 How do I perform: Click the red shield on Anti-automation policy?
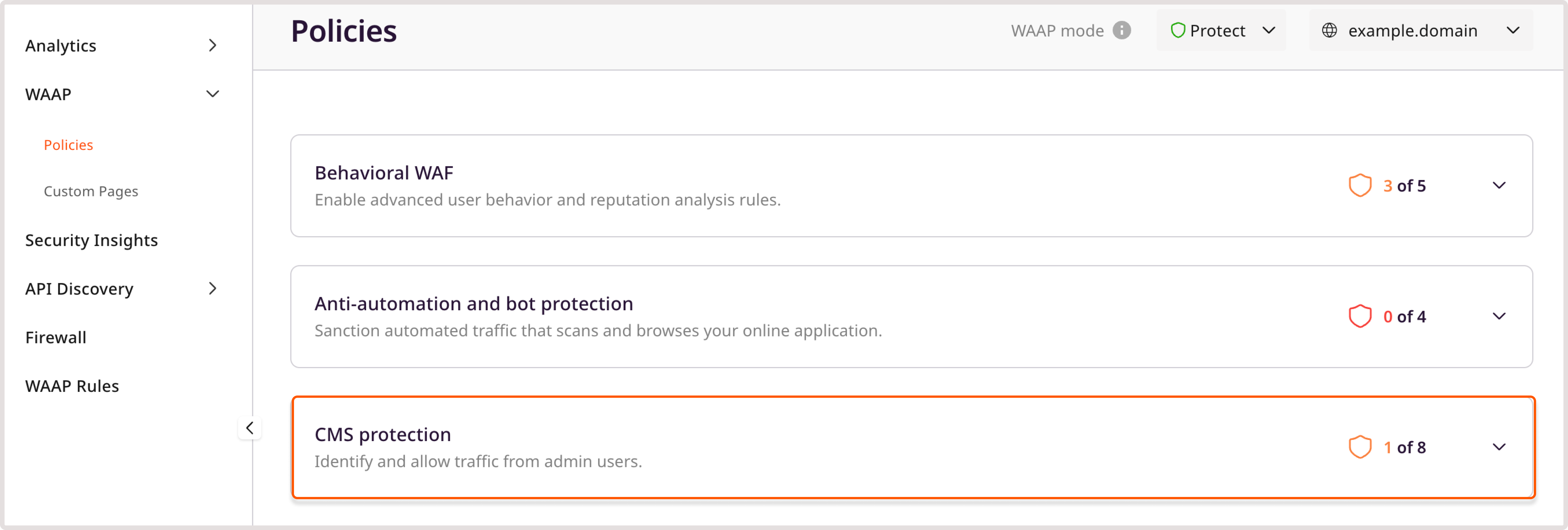pyautogui.click(x=1361, y=316)
